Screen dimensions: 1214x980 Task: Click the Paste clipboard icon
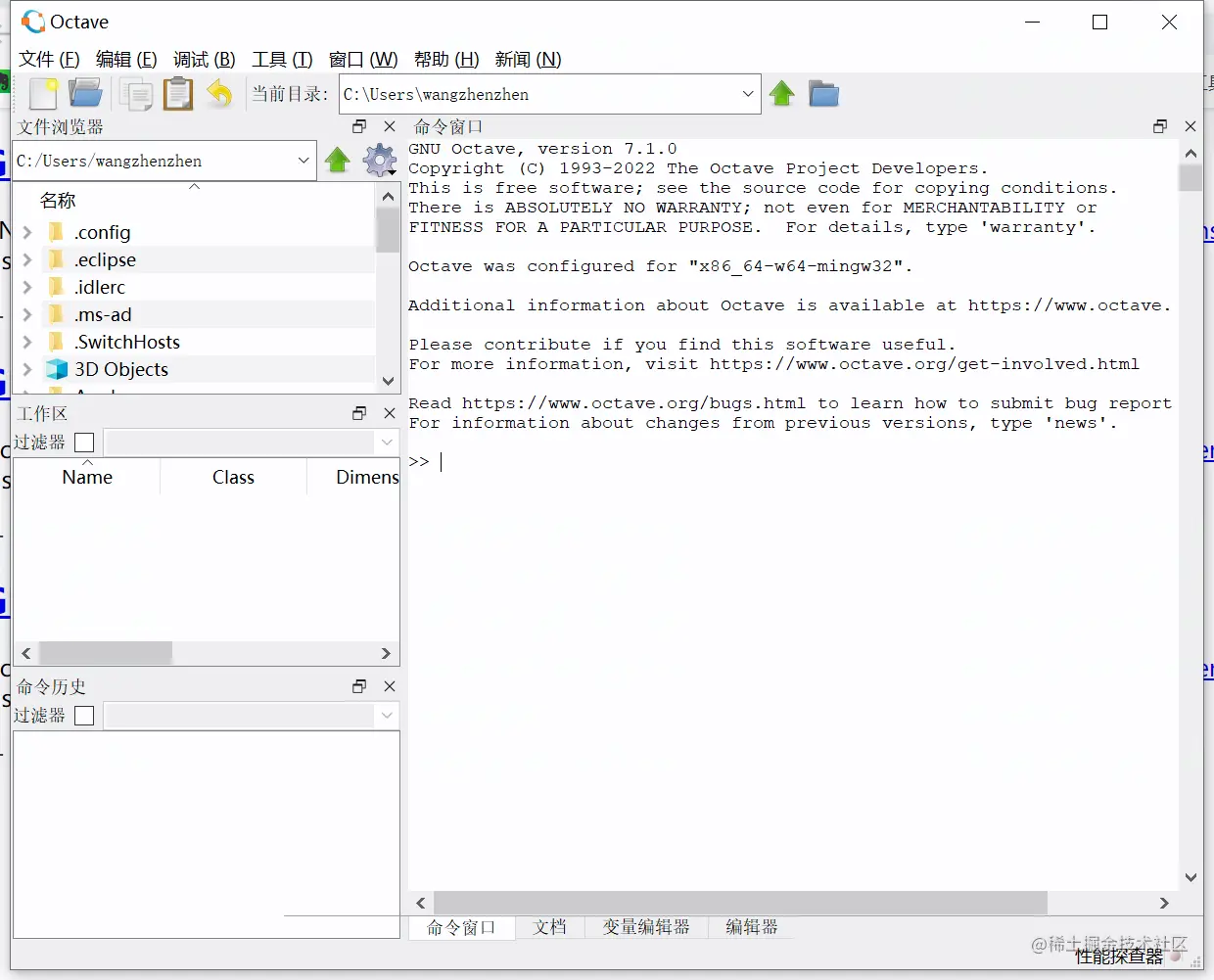(178, 94)
